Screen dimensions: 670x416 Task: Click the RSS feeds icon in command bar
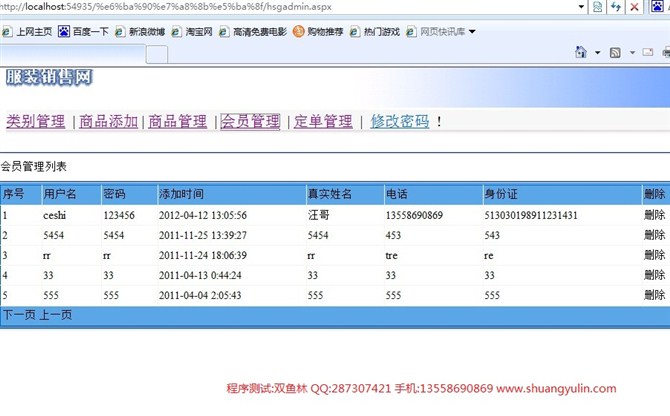click(x=615, y=52)
